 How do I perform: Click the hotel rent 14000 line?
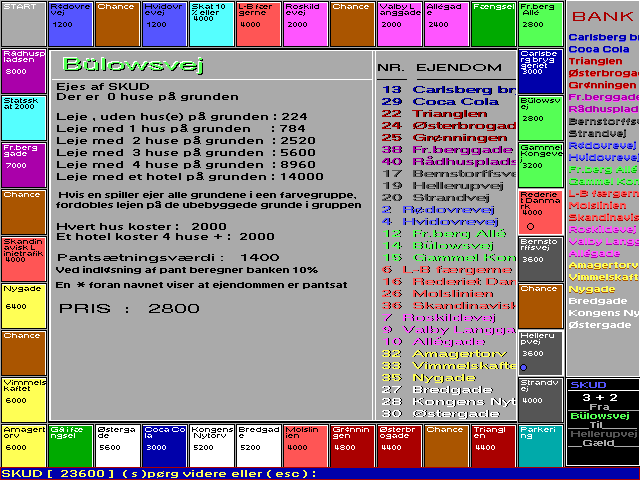point(190,177)
